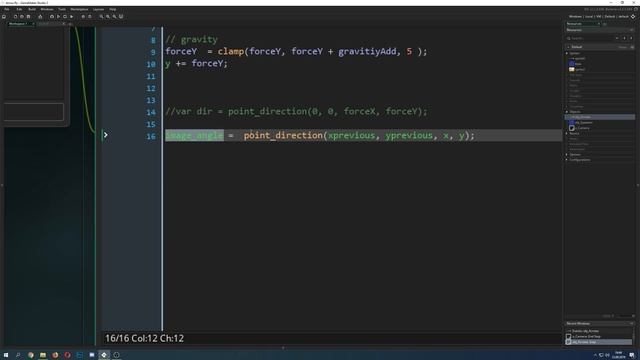Screen dimensions: 640x360
Task: Select the highlighted obj_Arrow object
Action: [x=600, y=117]
